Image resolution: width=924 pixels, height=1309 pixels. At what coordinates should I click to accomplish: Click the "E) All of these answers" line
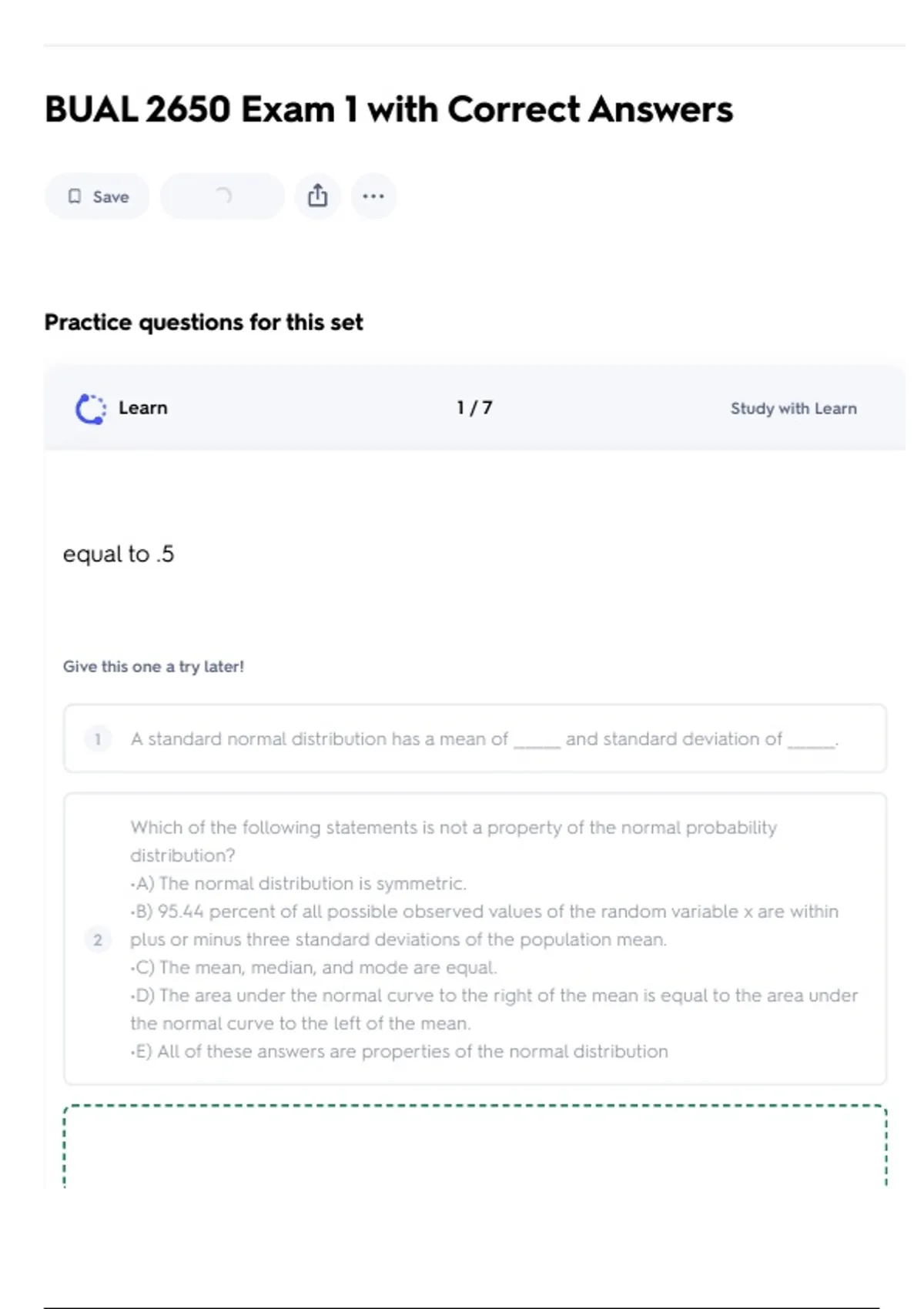point(400,1052)
